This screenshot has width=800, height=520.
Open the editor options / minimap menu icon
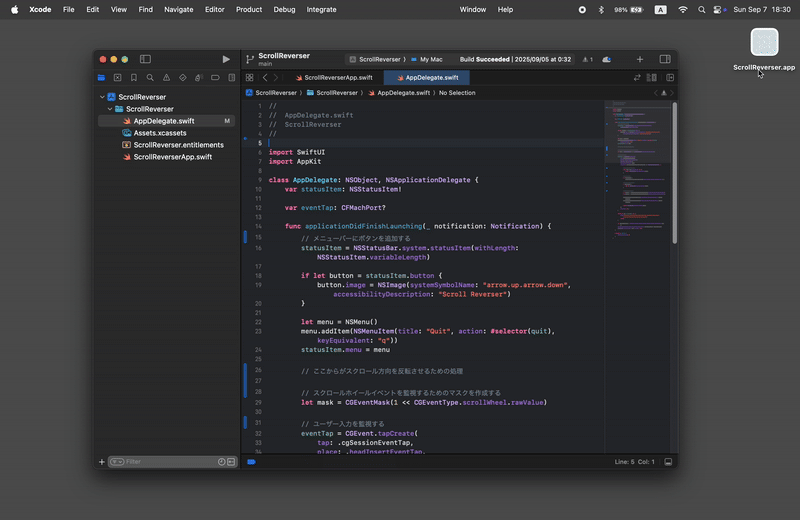(x=652, y=78)
